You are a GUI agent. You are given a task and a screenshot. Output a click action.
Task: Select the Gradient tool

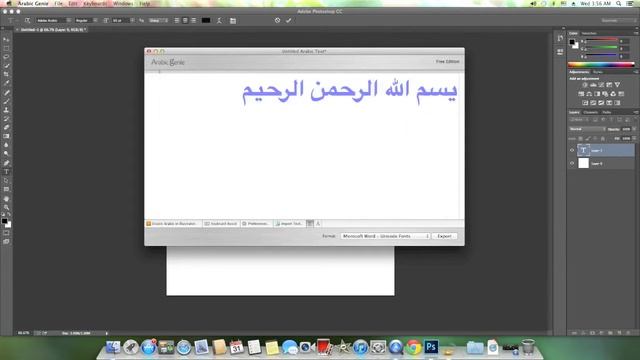(6, 136)
